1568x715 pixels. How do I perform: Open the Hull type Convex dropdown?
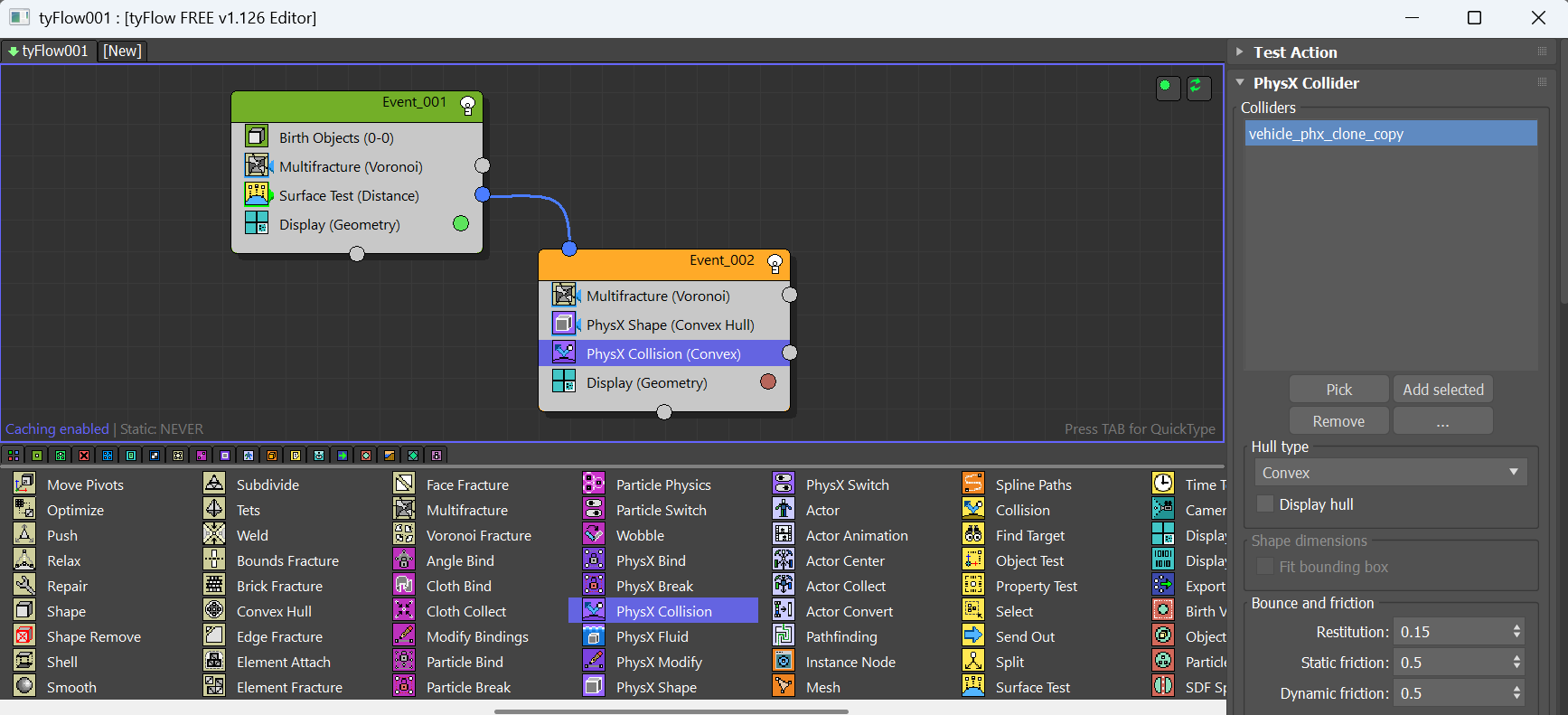[1391, 472]
